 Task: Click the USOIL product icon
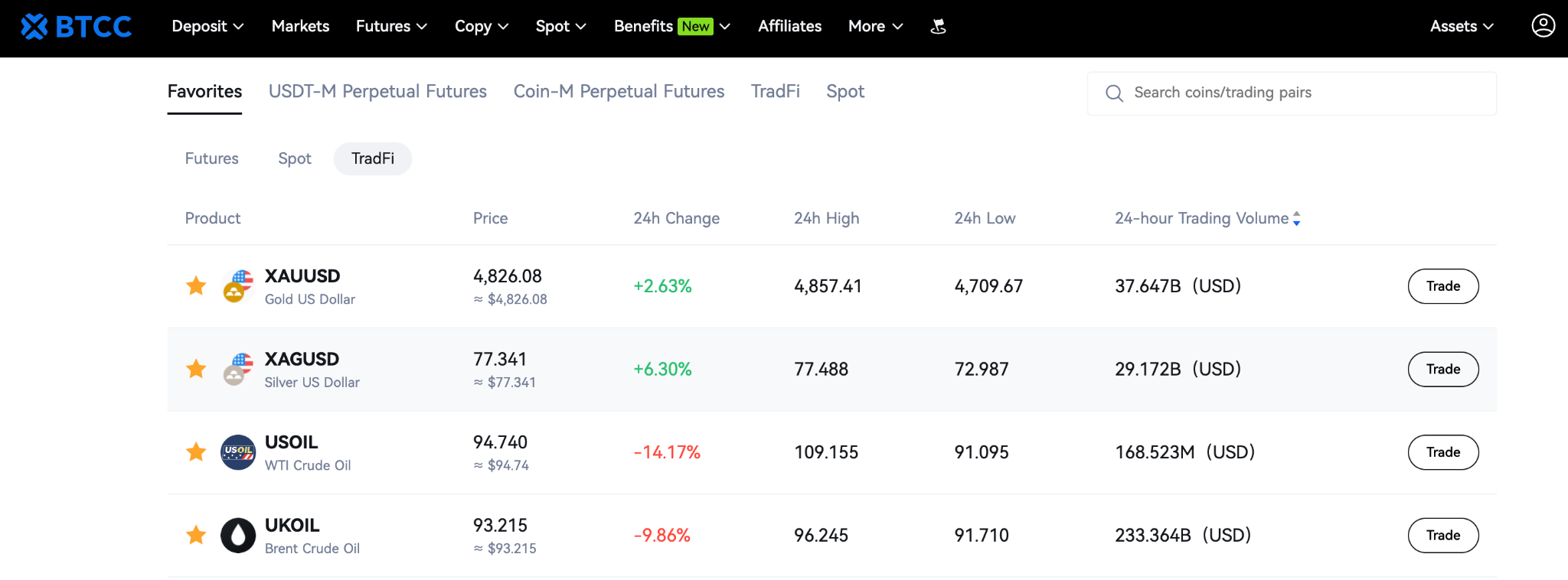(x=237, y=452)
